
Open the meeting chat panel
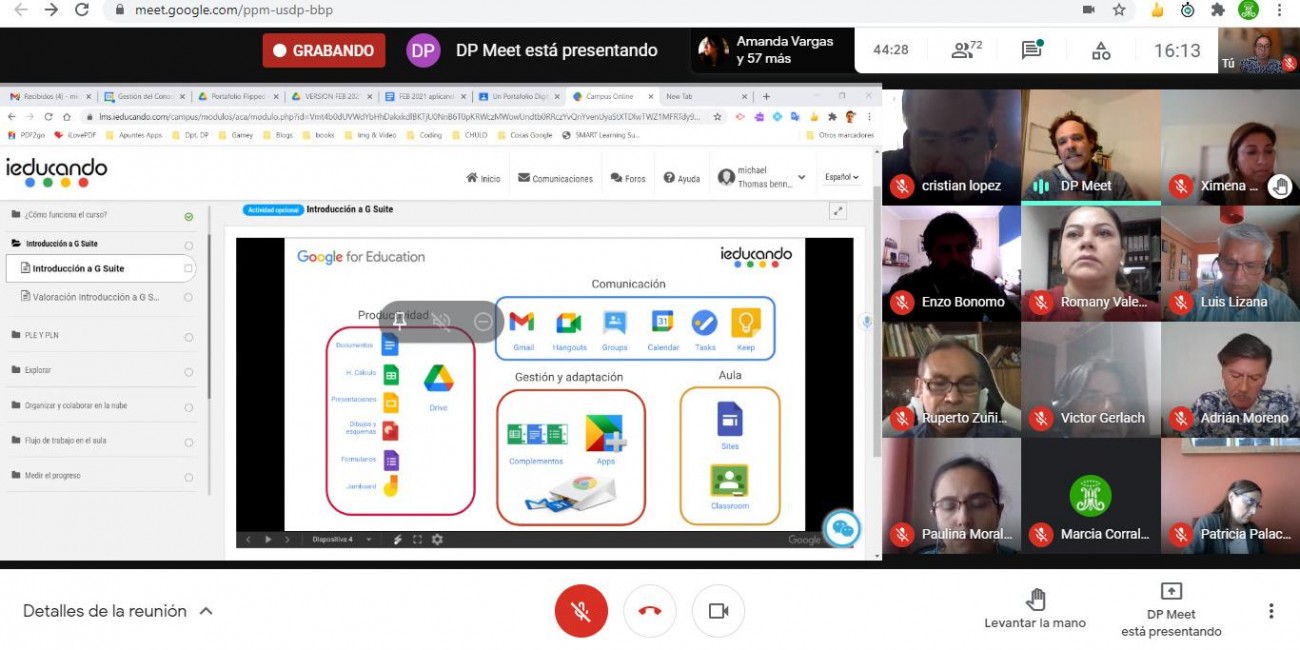[x=1032, y=50]
